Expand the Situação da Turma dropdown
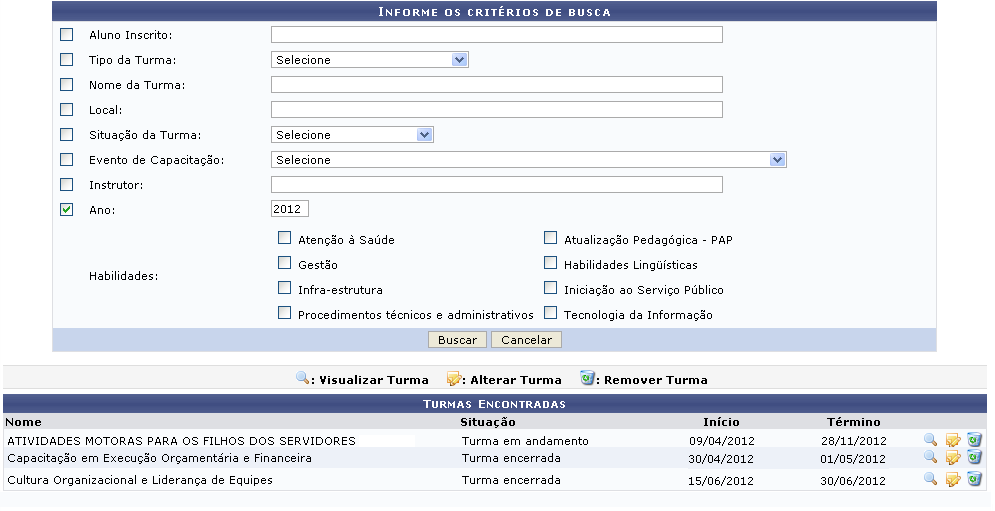This screenshot has height=511, width=995. click(x=352, y=135)
